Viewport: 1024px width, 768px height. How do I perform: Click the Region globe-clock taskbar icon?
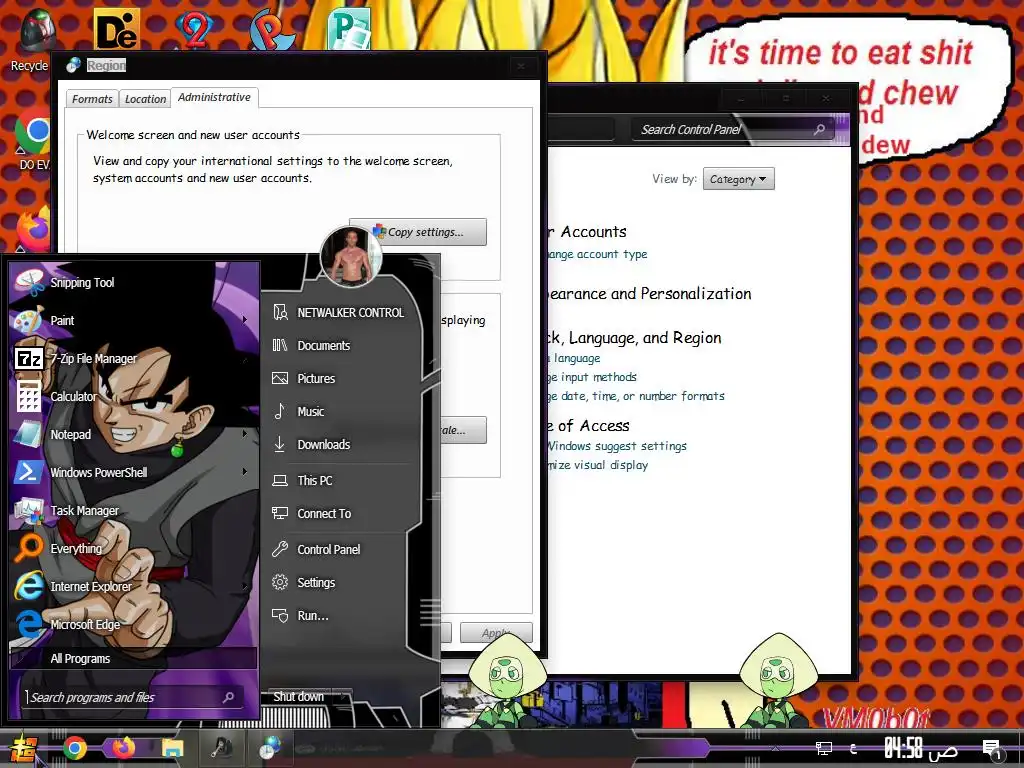pyautogui.click(x=270, y=748)
